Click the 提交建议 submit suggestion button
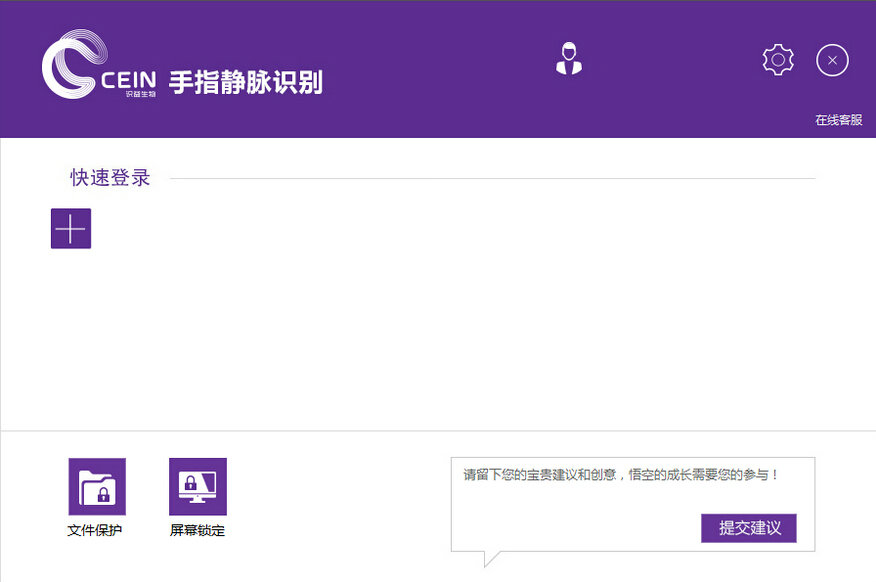 (x=749, y=528)
